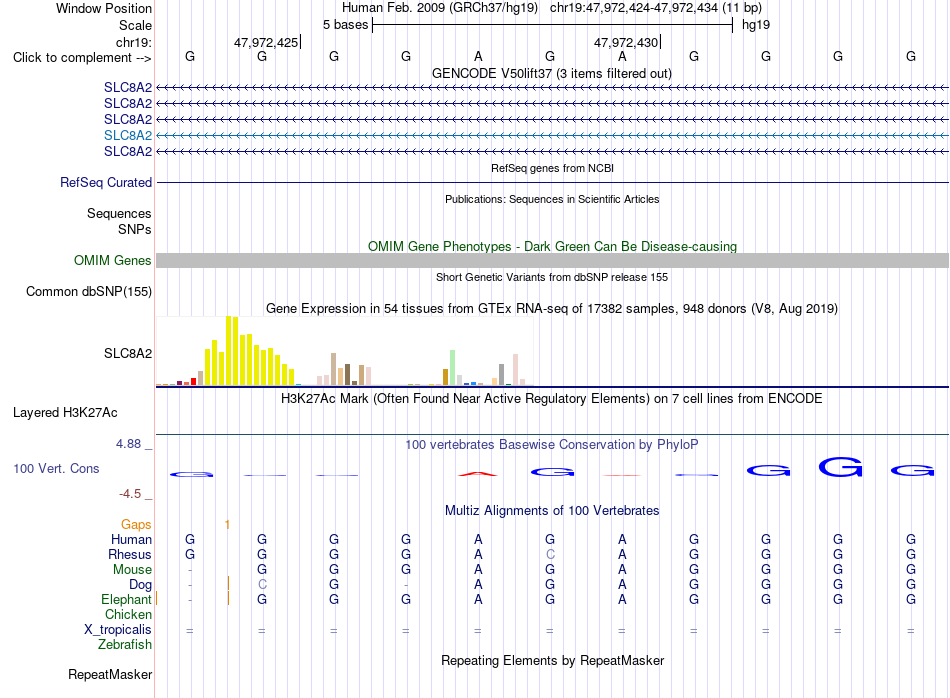
Task: Select the Common dbSNP(155) track label
Action: coord(89,291)
